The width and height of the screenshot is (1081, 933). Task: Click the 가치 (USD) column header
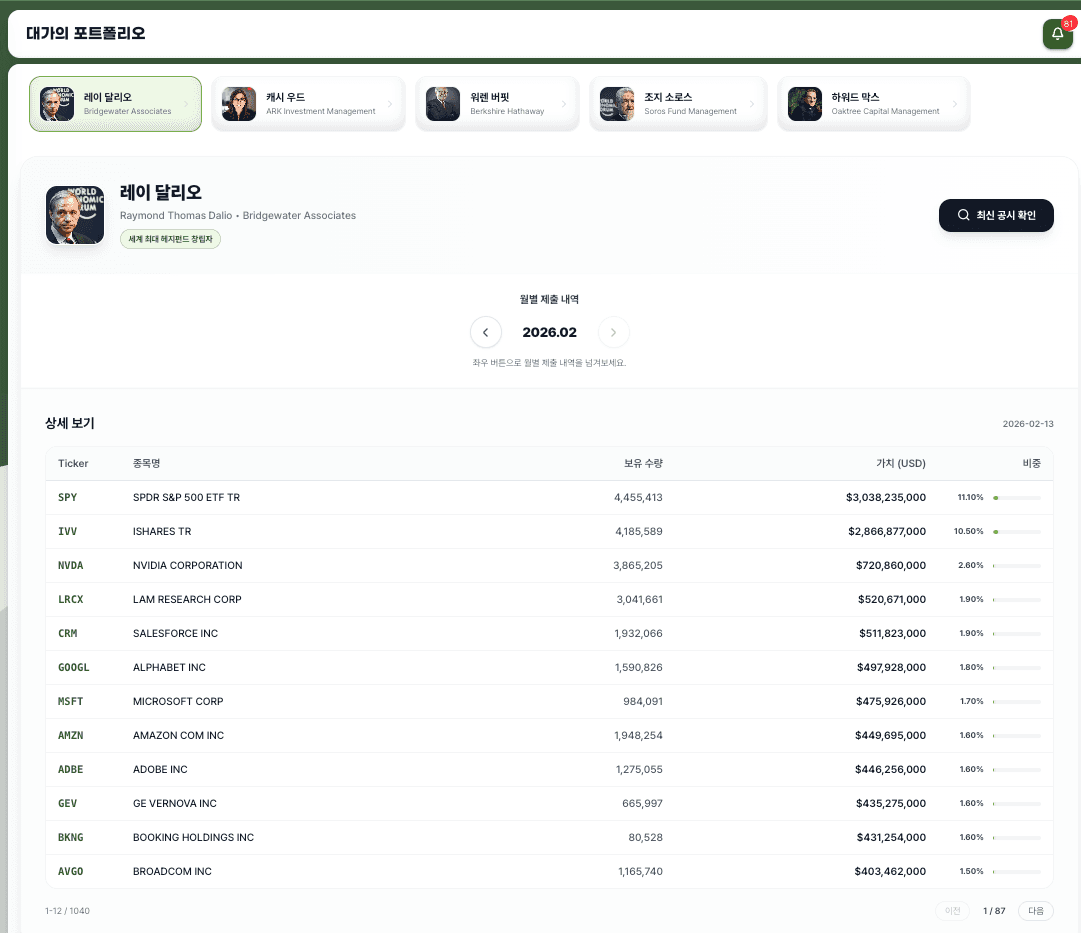point(900,463)
